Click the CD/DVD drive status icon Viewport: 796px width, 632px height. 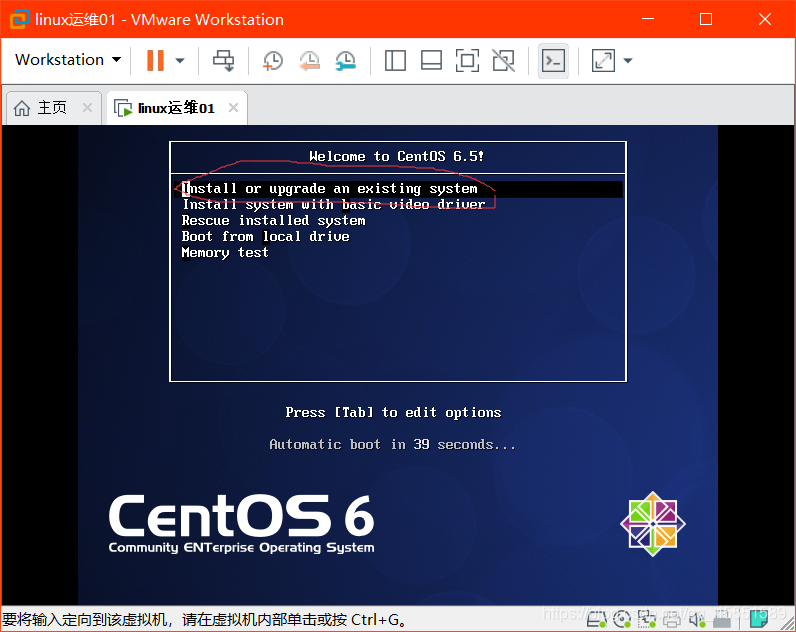(621, 619)
